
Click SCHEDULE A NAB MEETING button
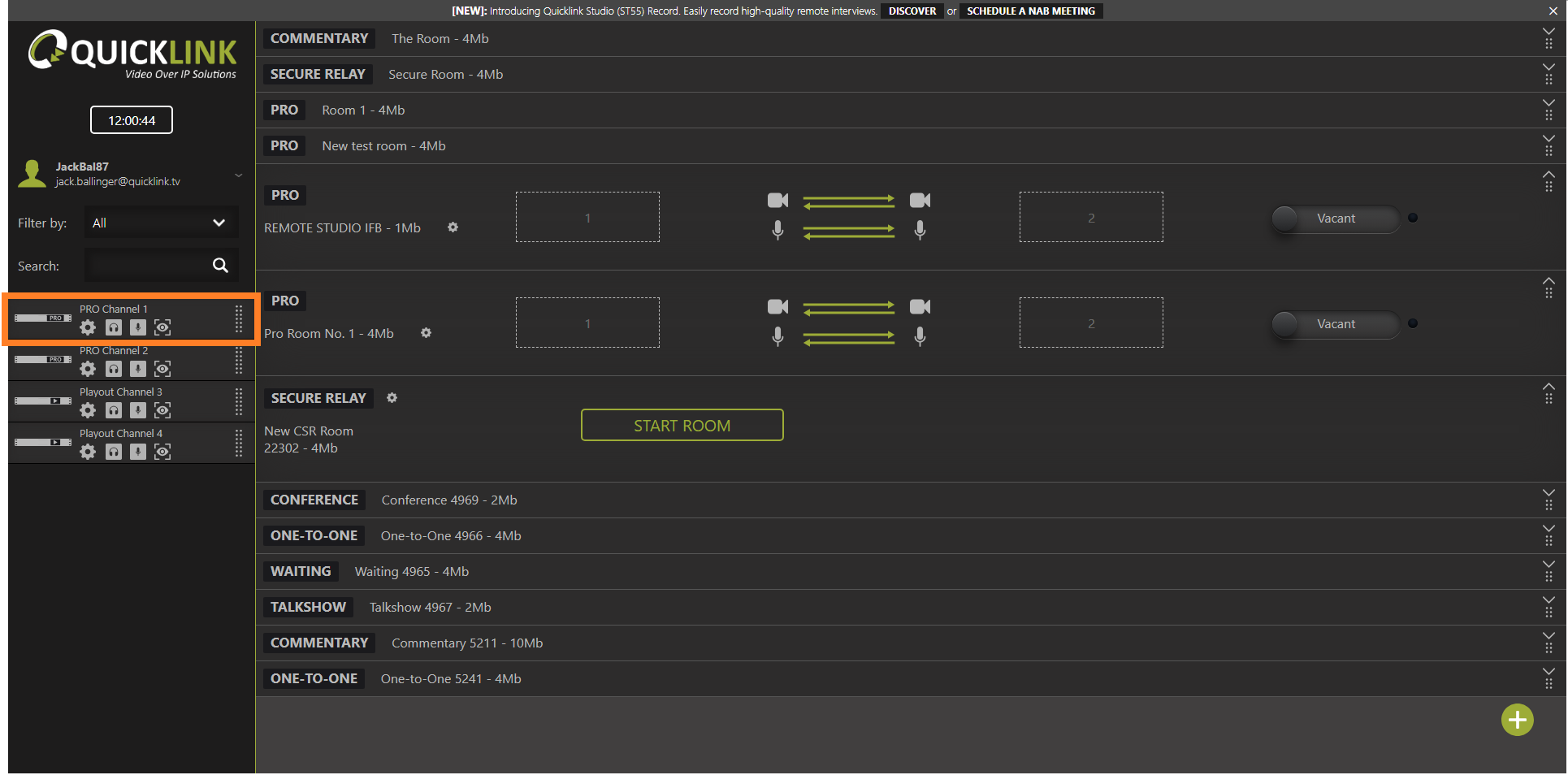[x=1031, y=11]
